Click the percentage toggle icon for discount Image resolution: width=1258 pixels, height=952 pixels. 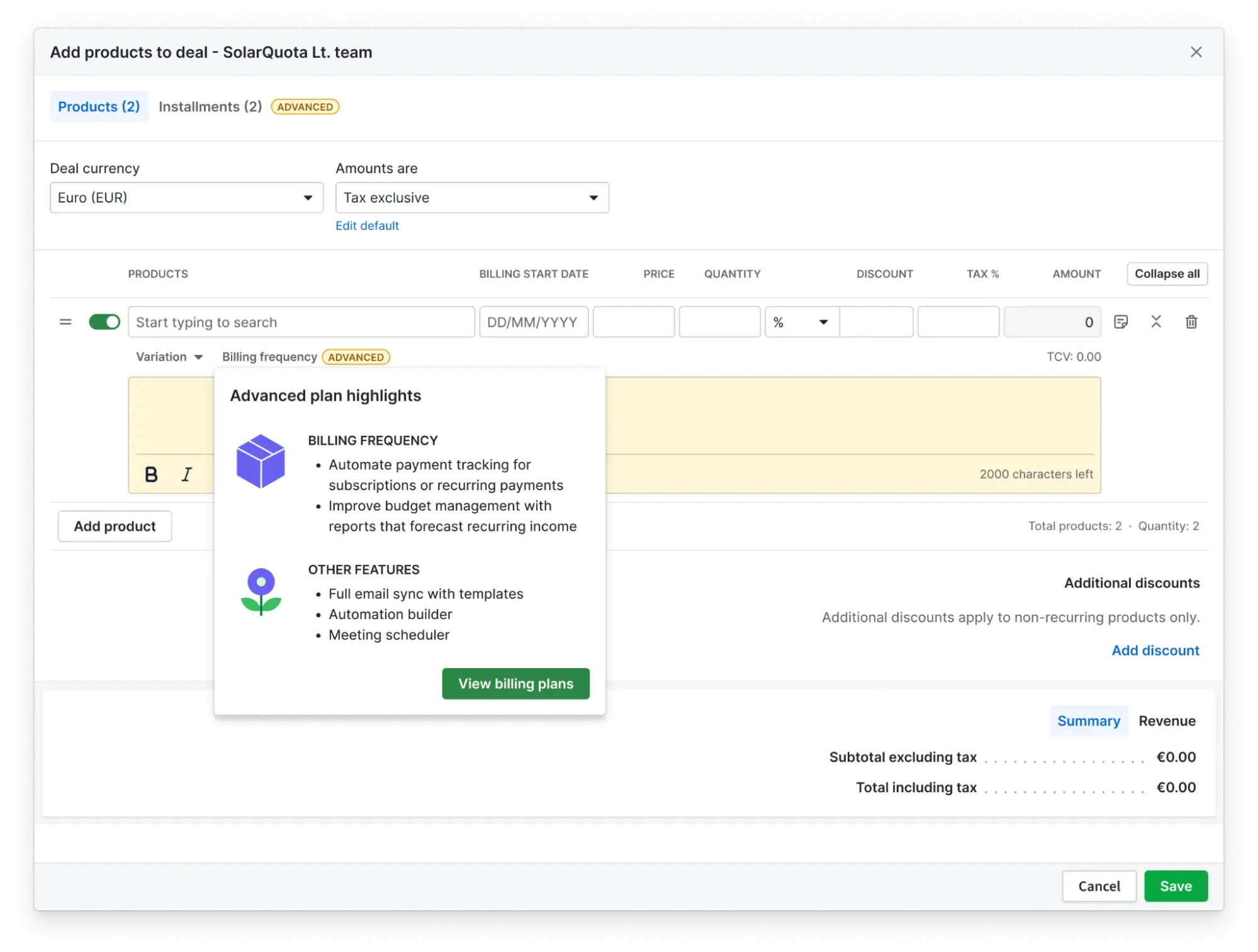(x=800, y=322)
